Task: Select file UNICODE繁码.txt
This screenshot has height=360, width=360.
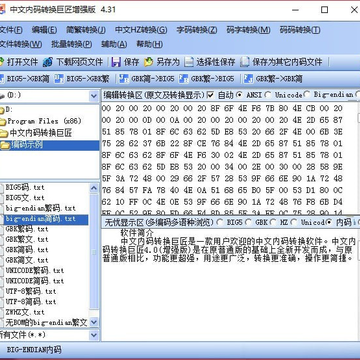Action: (x=35, y=271)
